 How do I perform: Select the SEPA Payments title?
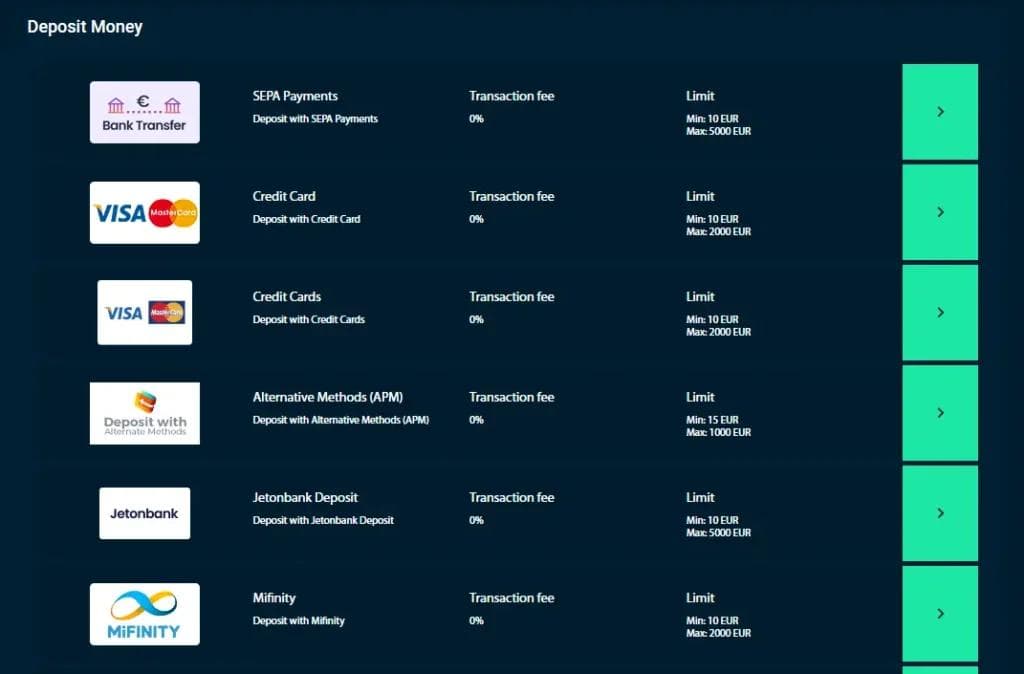pos(295,96)
